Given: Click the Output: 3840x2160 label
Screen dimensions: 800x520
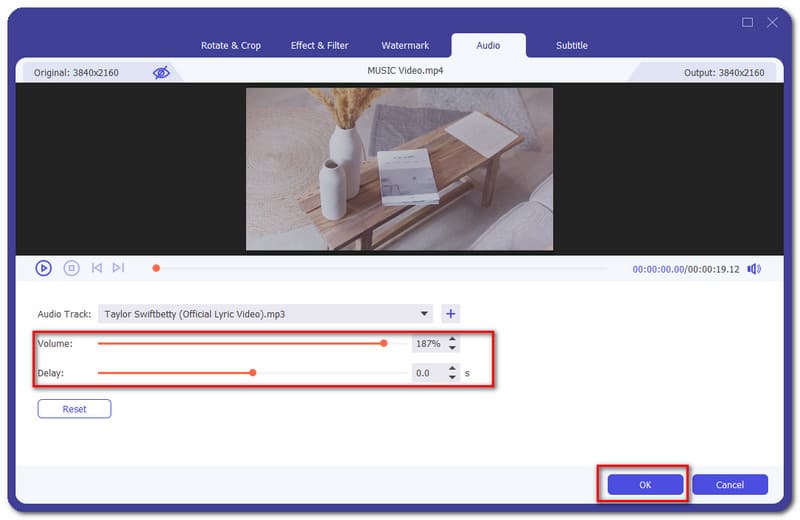Looking at the screenshot, I should pos(724,72).
